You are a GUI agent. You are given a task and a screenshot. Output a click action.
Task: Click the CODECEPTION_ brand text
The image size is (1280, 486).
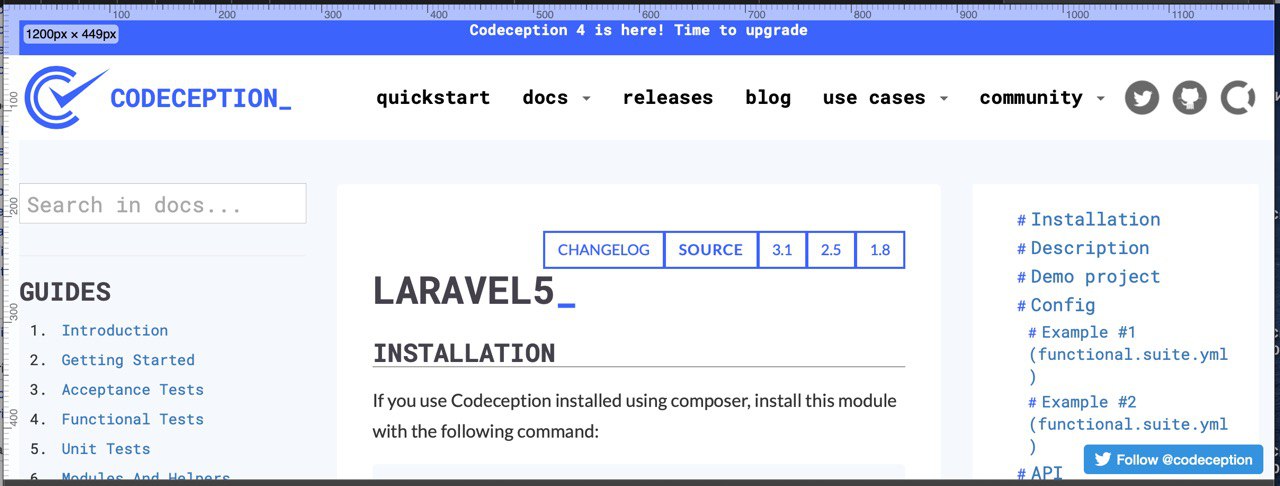point(201,98)
